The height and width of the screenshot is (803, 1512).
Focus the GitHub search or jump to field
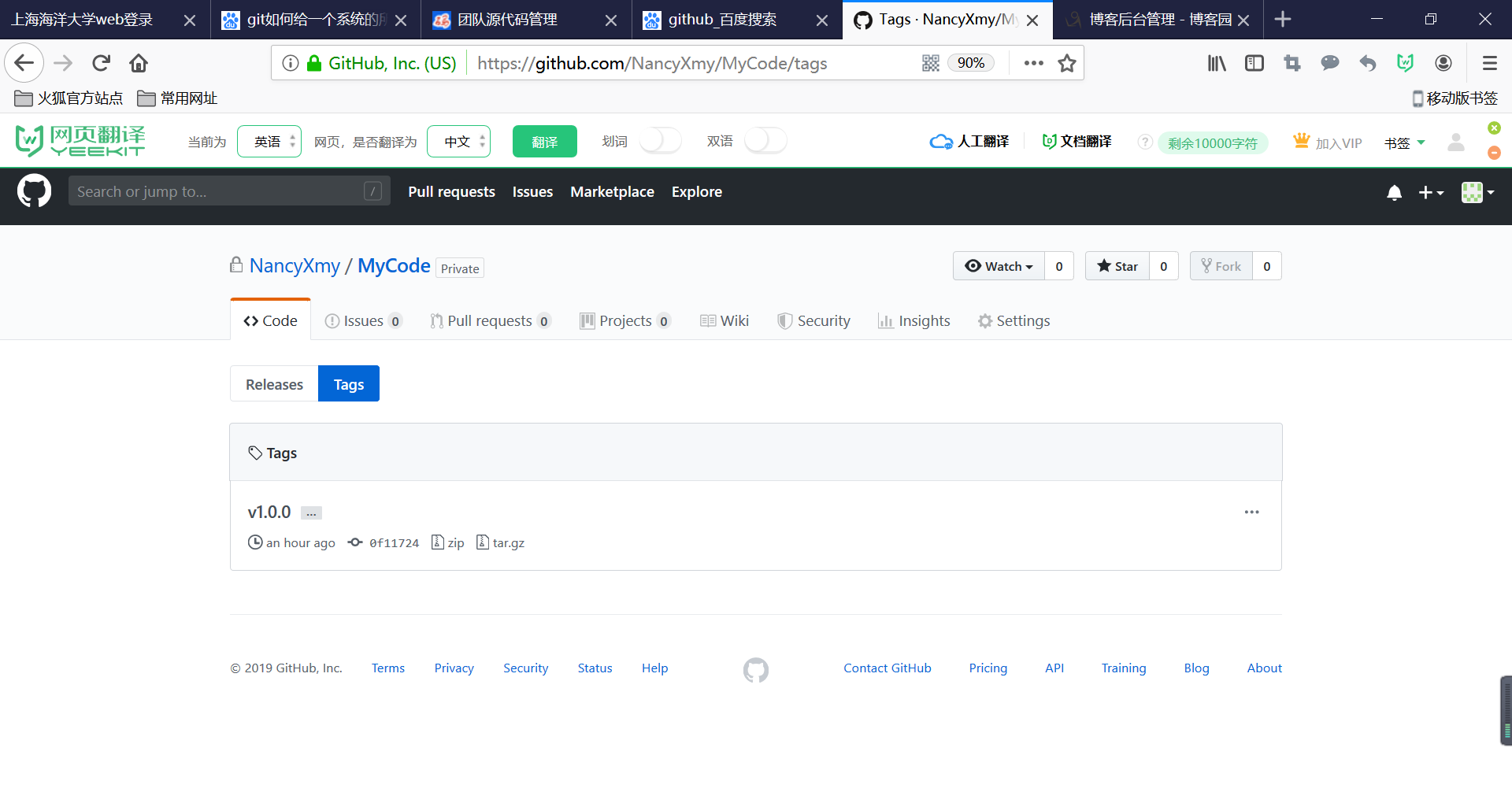click(x=229, y=191)
